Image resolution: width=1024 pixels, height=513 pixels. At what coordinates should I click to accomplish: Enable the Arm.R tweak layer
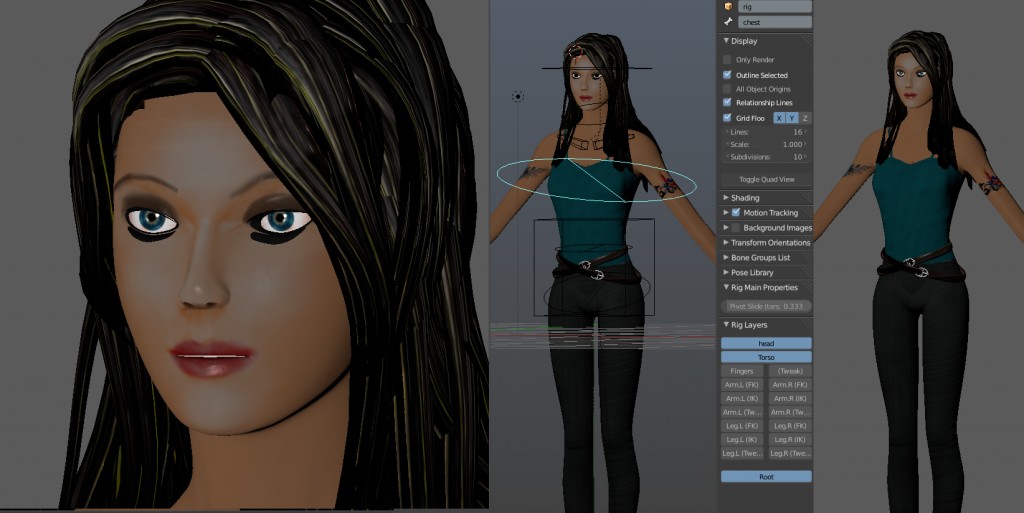pos(790,412)
